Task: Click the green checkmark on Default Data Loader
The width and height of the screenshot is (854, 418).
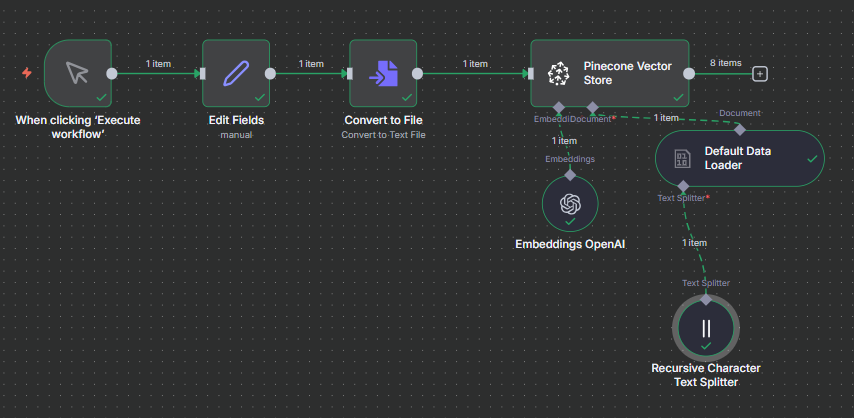Action: (x=813, y=158)
